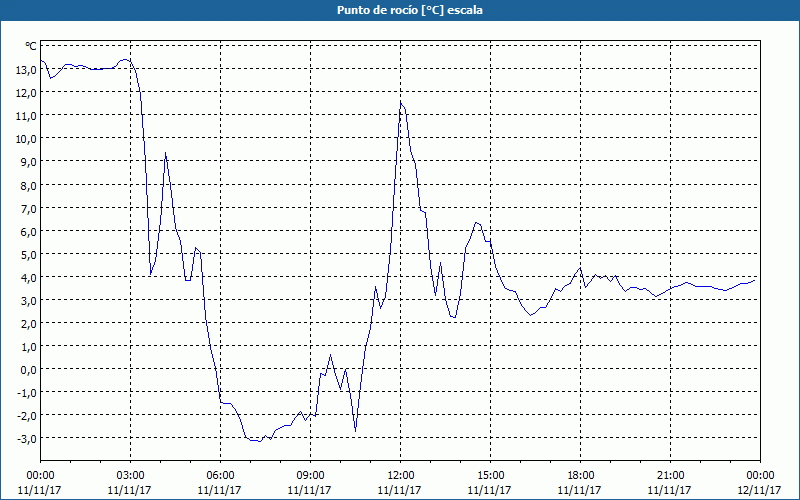Click the -2,0 y-axis label
The height and width of the screenshot is (500, 800).
27,416
